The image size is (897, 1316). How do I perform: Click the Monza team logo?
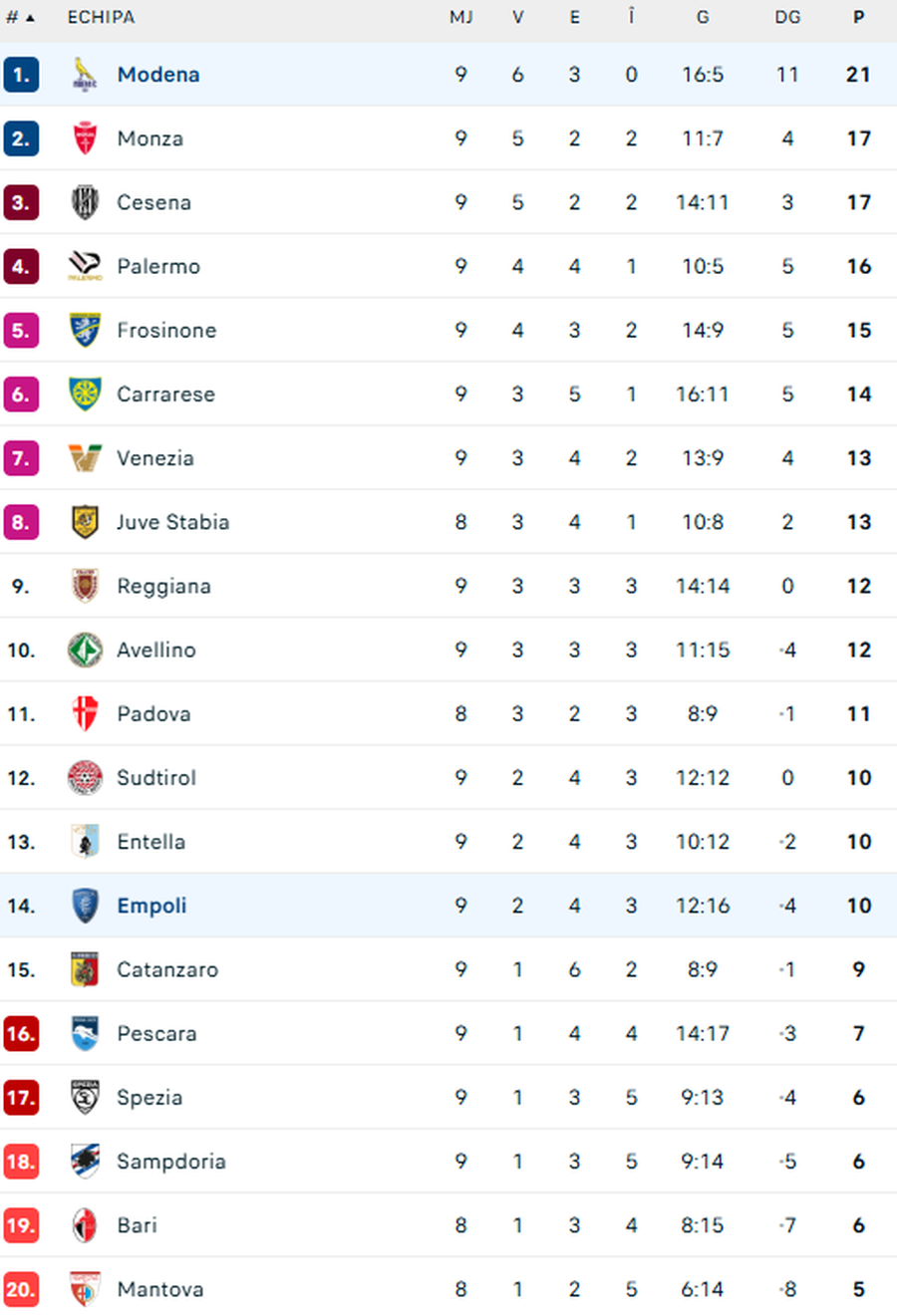(x=86, y=138)
